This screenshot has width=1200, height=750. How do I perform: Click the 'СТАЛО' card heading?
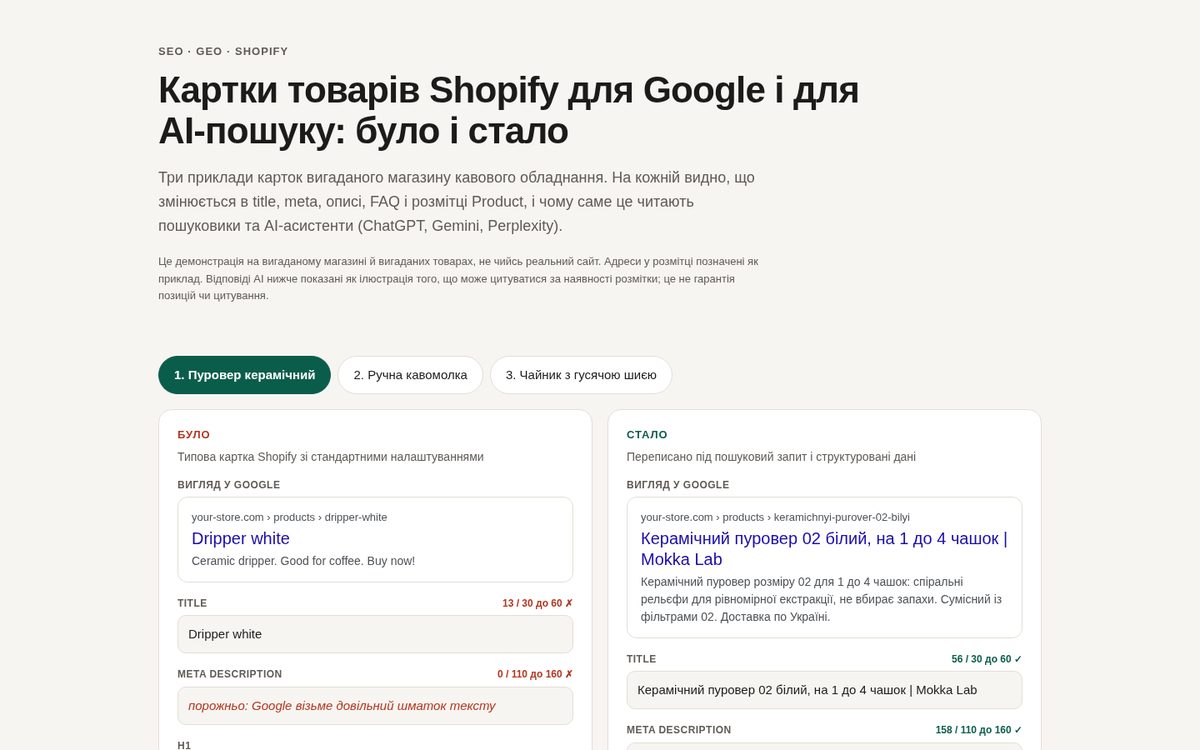coord(647,435)
